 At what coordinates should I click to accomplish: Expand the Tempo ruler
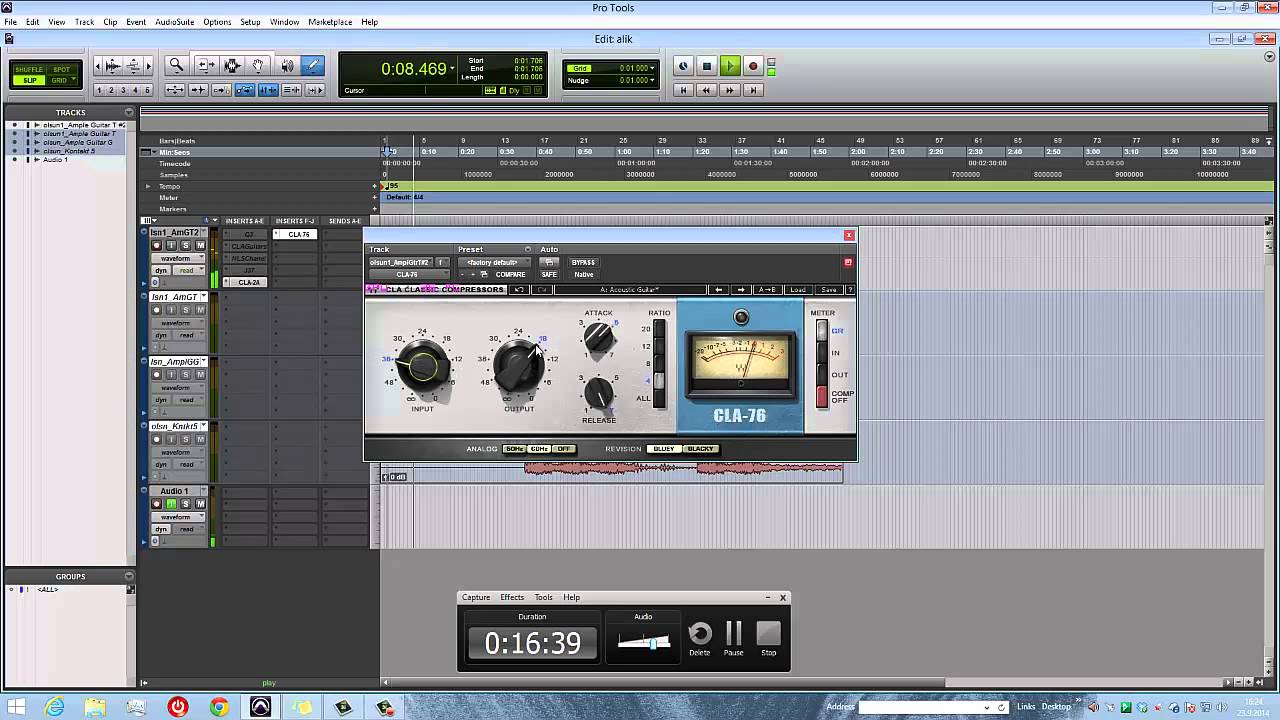pyautogui.click(x=148, y=186)
